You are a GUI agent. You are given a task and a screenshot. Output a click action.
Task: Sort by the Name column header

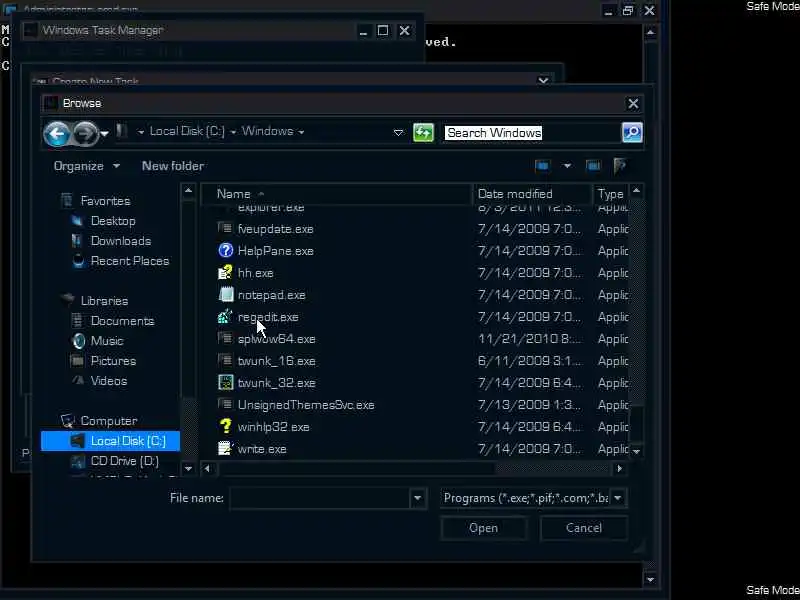click(x=337, y=194)
